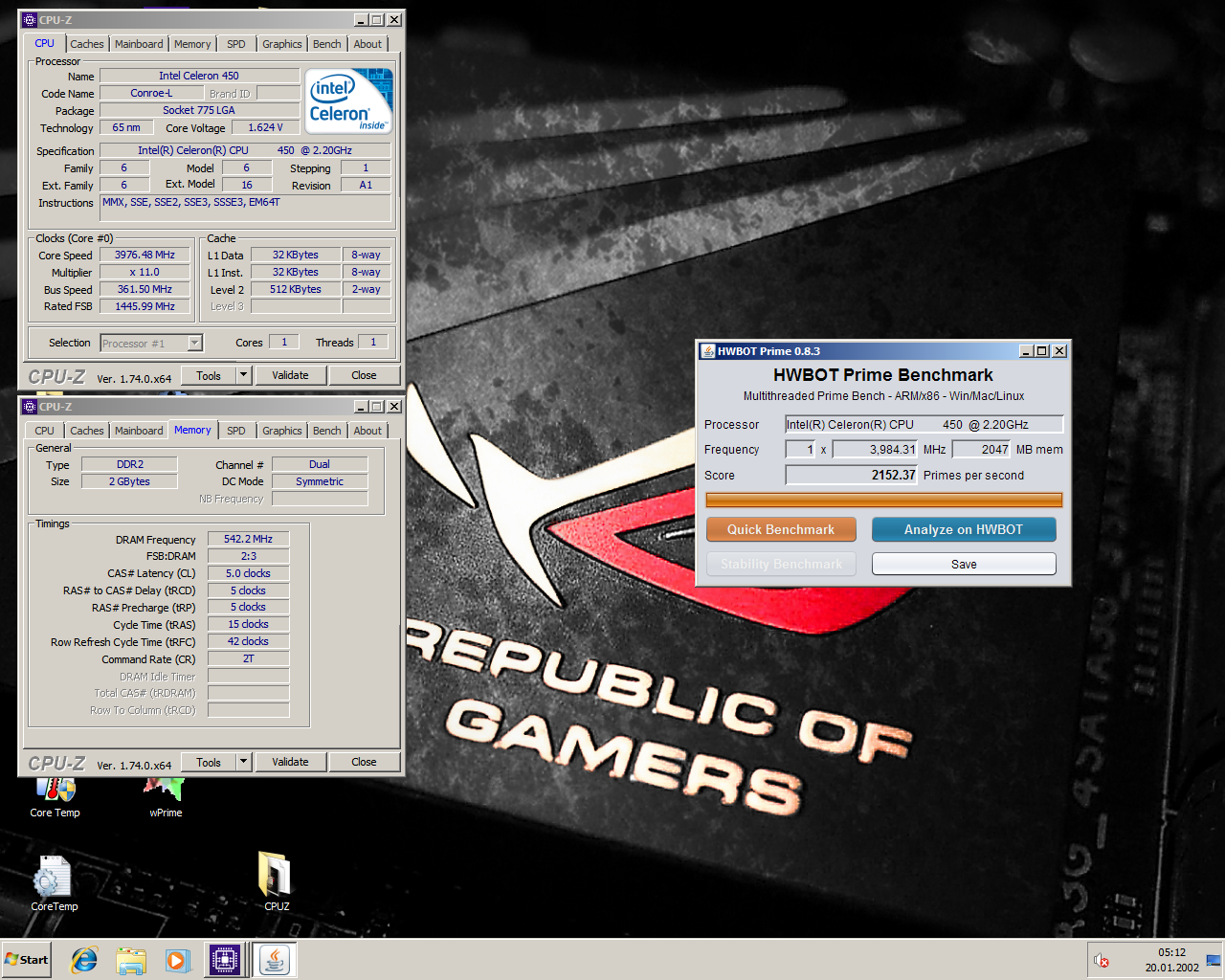Click CPU-Z icon in top window title bar

30,19
